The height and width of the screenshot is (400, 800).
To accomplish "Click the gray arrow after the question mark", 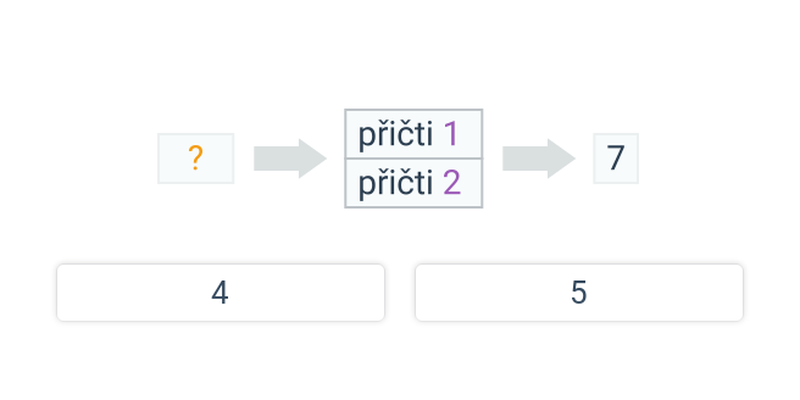I will [x=290, y=159].
